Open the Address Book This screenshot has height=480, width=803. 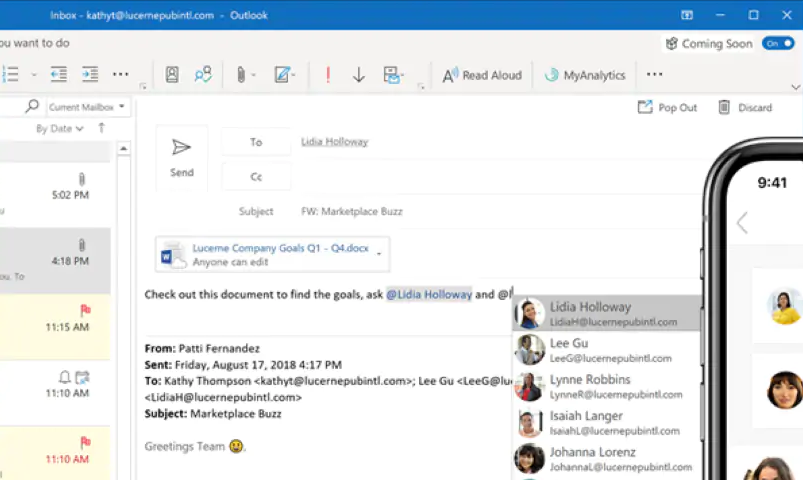coord(172,75)
